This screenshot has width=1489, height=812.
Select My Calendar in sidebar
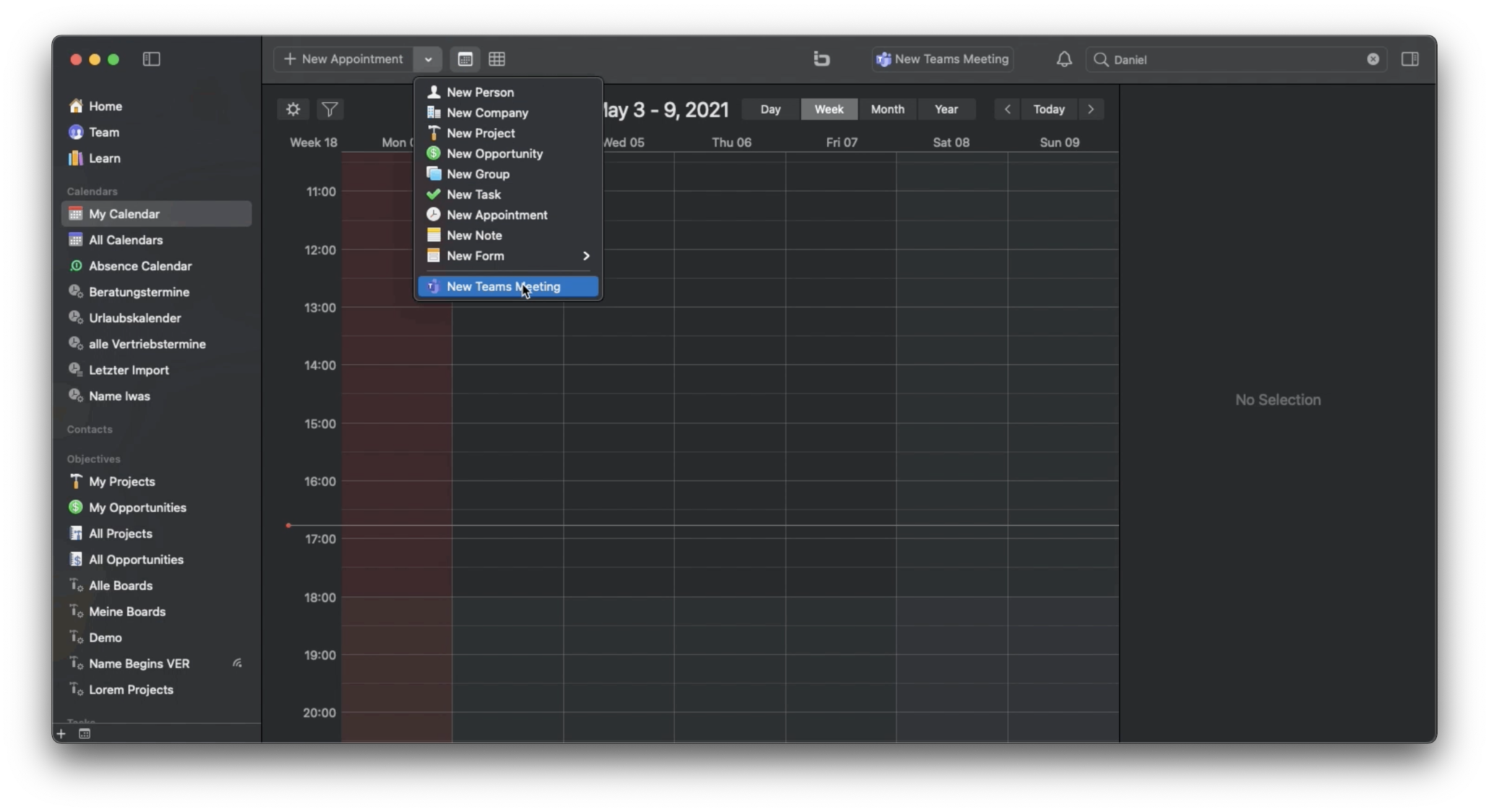pyautogui.click(x=157, y=214)
